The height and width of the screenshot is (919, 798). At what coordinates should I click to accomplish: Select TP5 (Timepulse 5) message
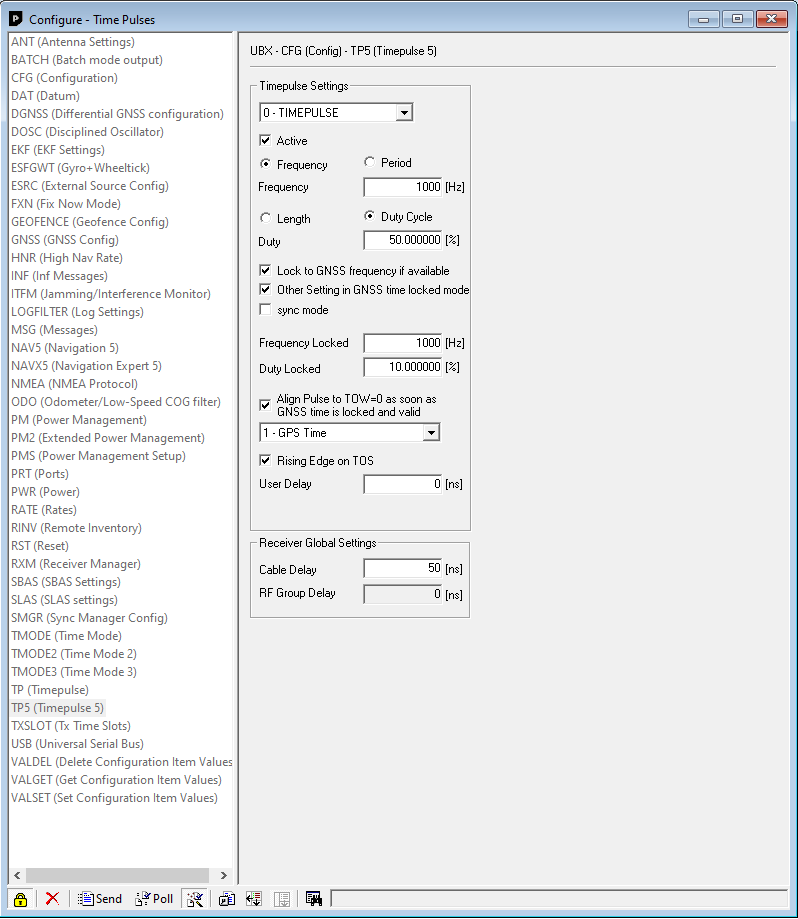tap(57, 708)
